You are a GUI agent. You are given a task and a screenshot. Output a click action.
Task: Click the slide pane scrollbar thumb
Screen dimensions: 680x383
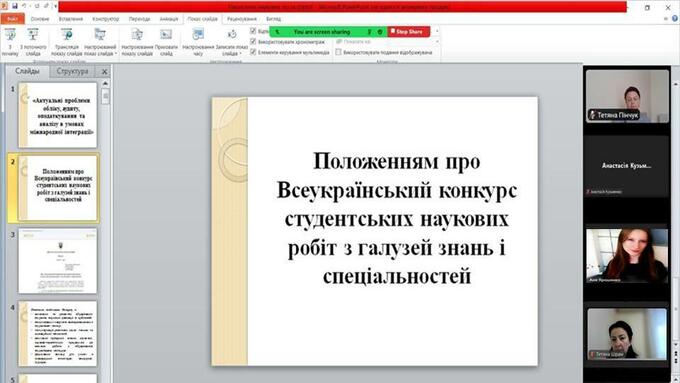point(105,96)
